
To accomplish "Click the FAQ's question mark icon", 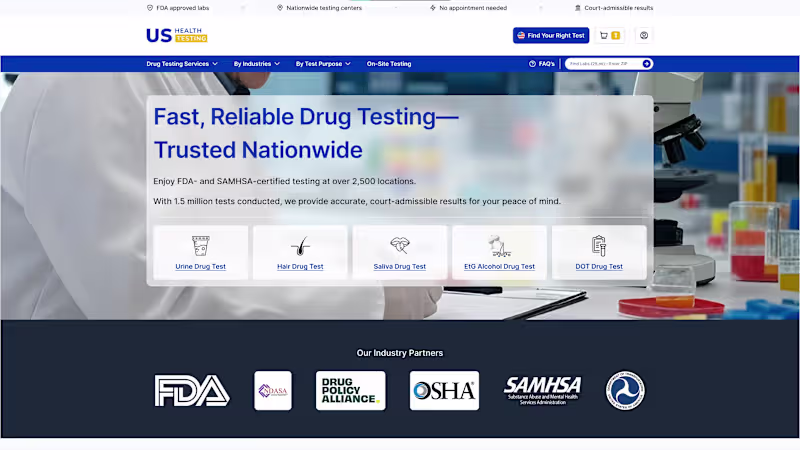I will [x=532, y=64].
